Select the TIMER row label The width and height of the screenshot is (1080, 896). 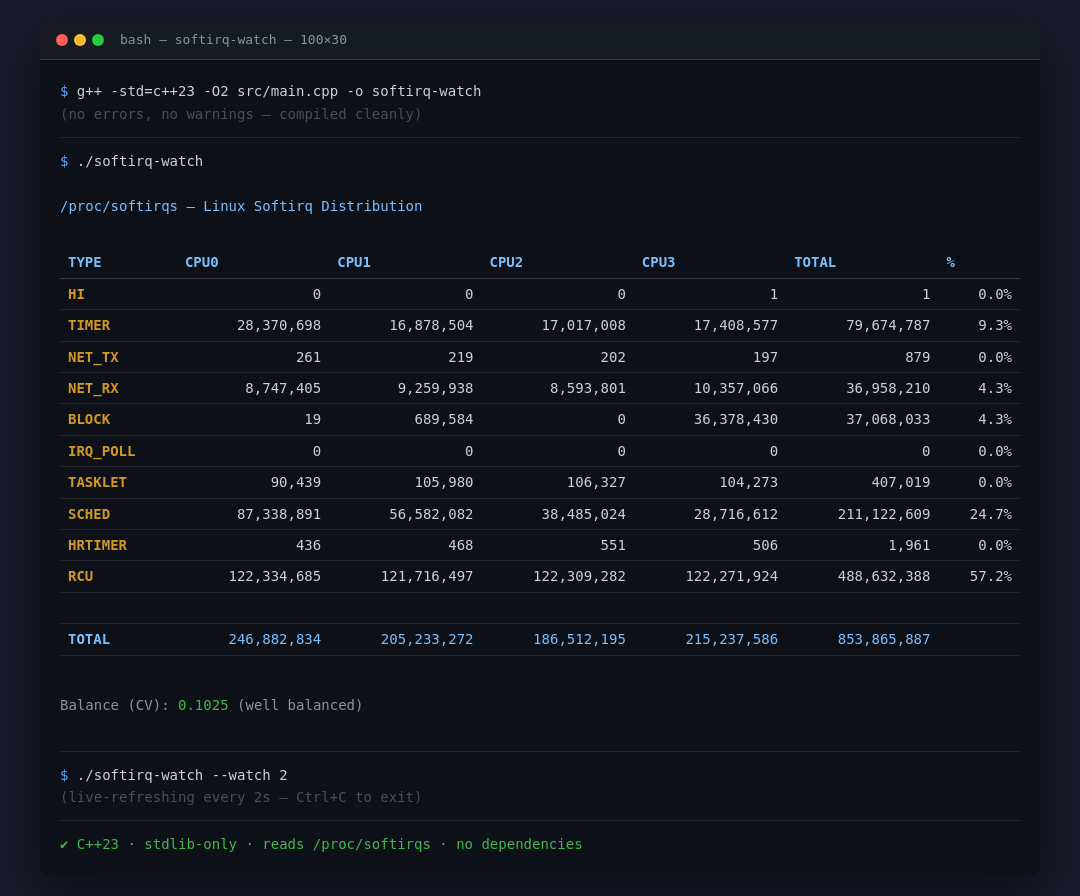(x=89, y=325)
